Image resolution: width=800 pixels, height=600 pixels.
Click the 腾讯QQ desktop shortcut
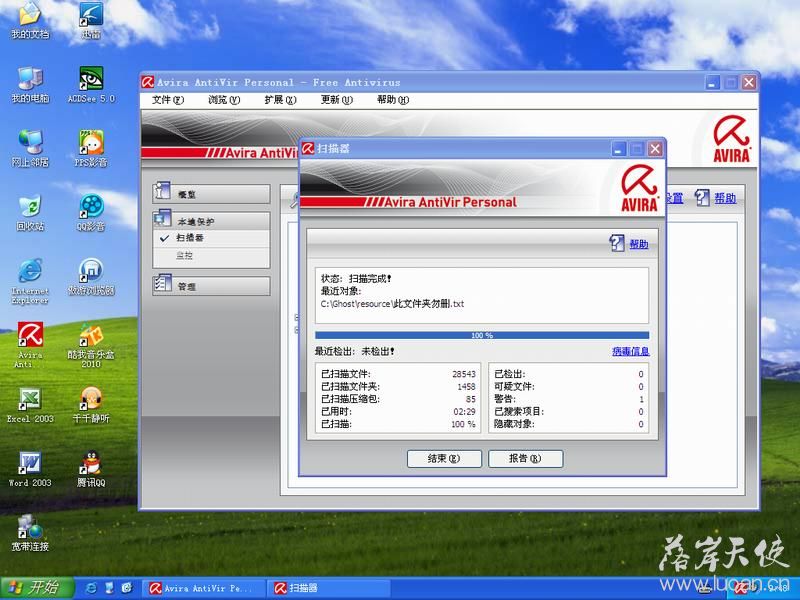pos(91,469)
